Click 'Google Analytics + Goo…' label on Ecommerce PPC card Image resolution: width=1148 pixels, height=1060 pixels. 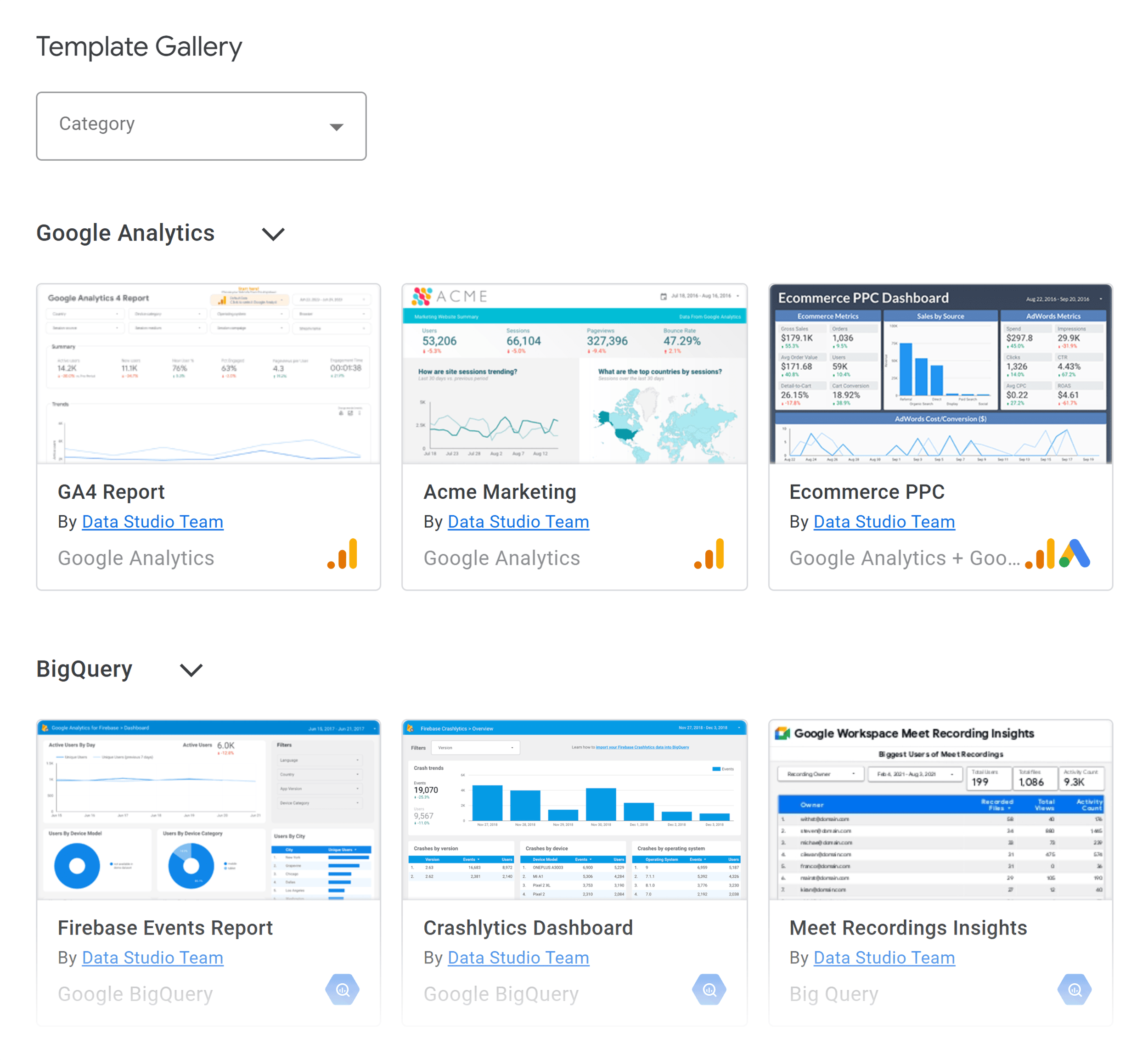905,558
